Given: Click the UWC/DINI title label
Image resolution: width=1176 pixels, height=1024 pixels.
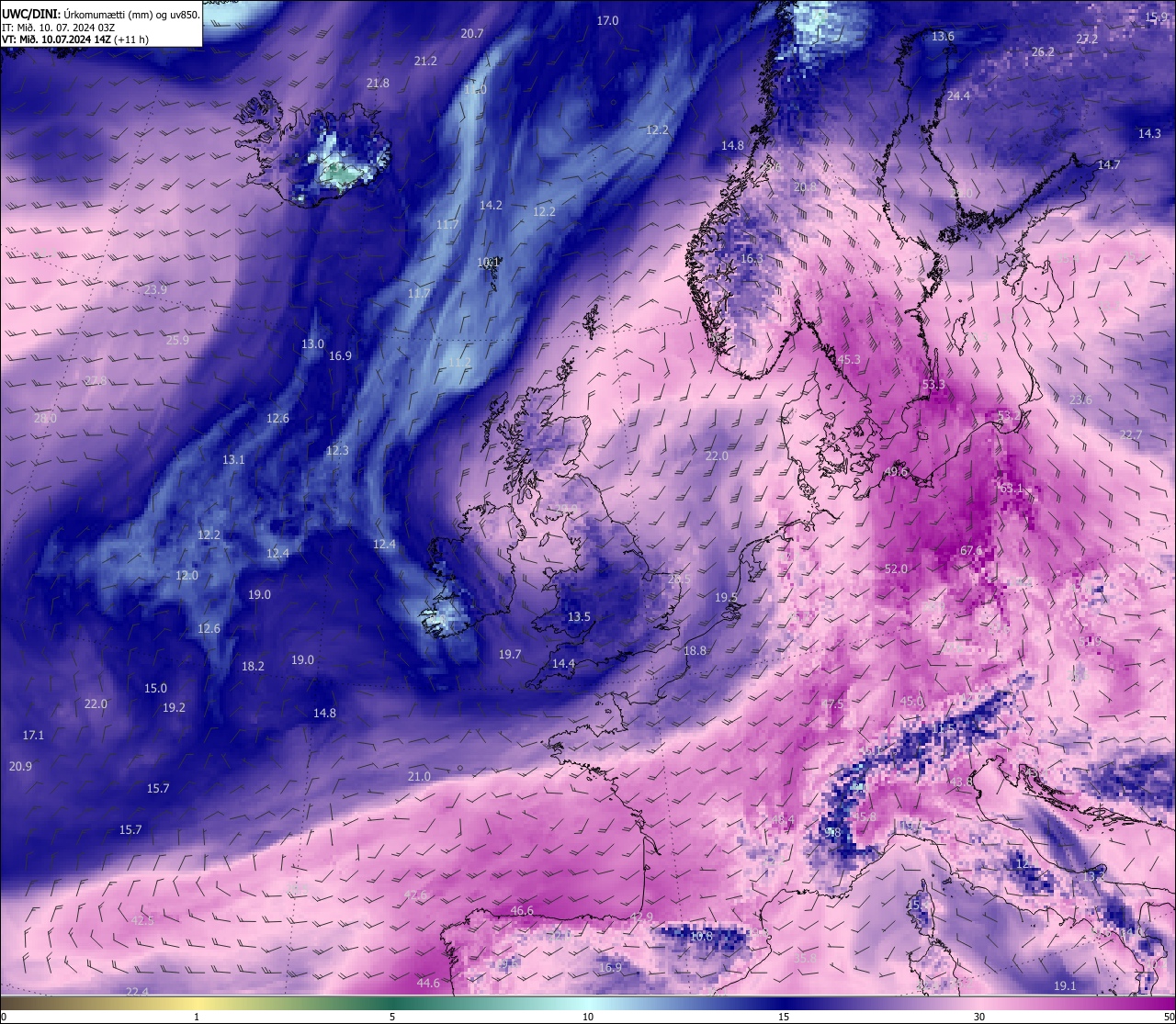Looking at the screenshot, I should 31,14.
